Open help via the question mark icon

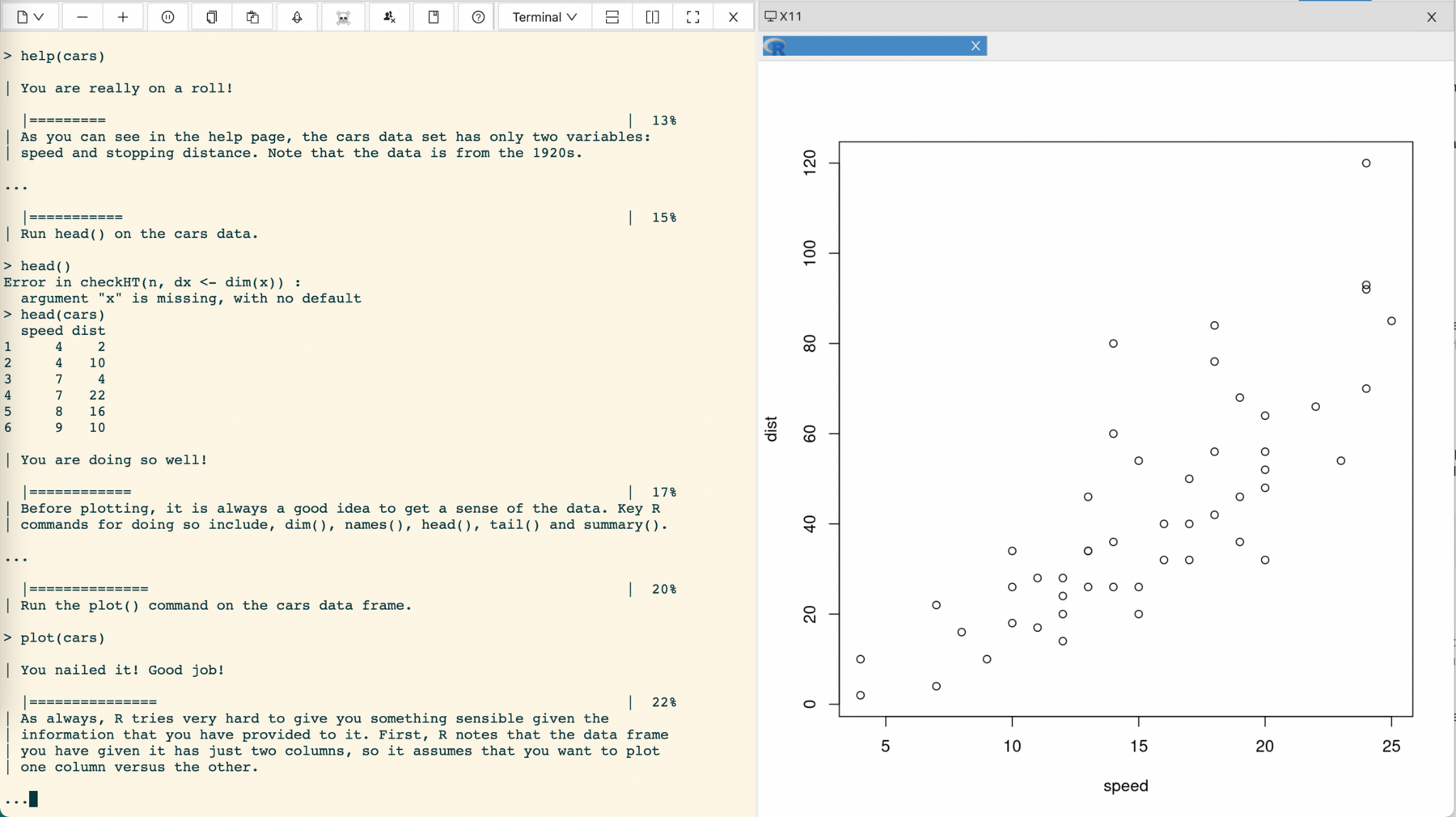coord(477,16)
